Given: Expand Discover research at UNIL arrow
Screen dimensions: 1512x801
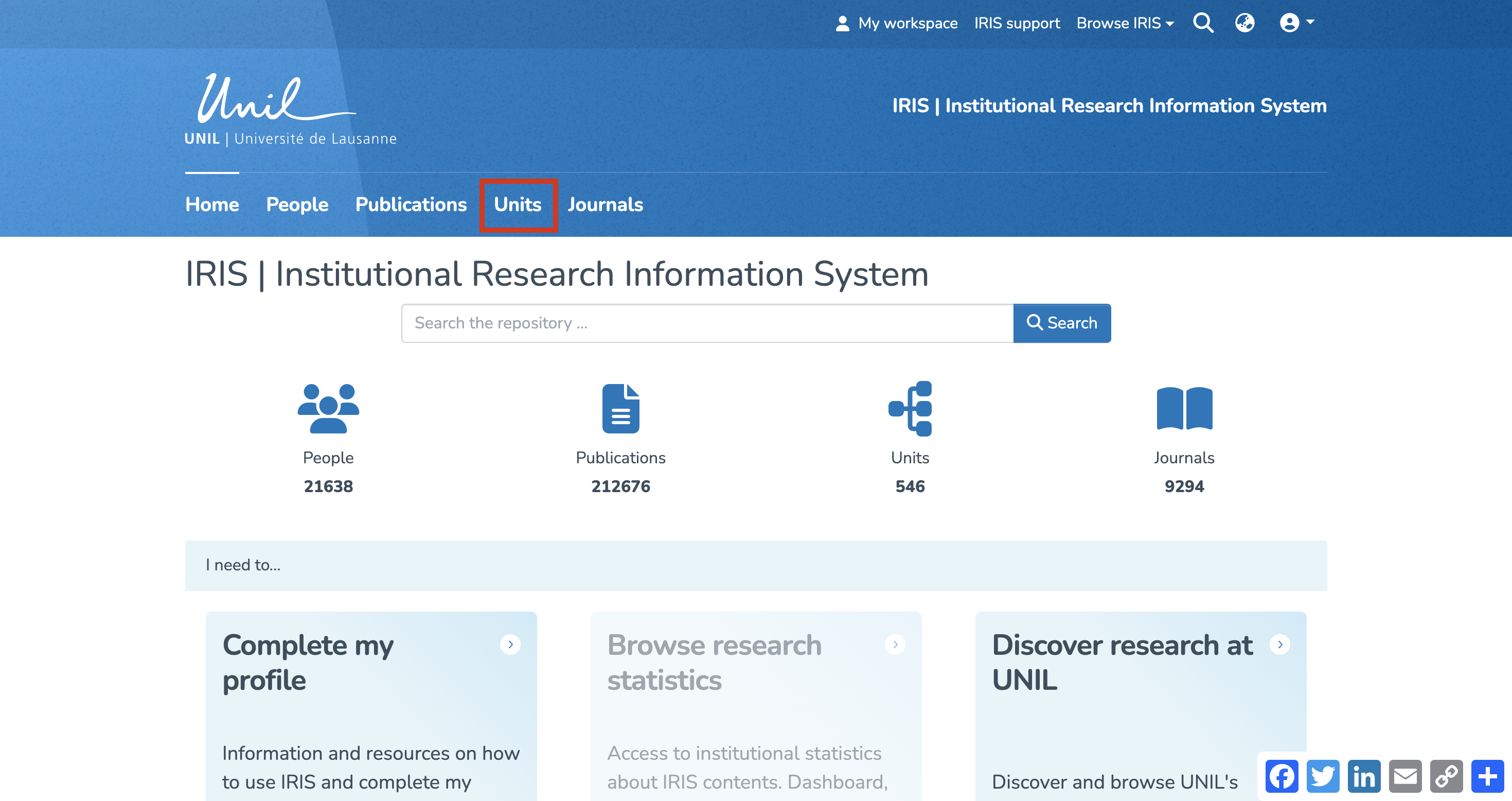Looking at the screenshot, I should pos(1279,644).
